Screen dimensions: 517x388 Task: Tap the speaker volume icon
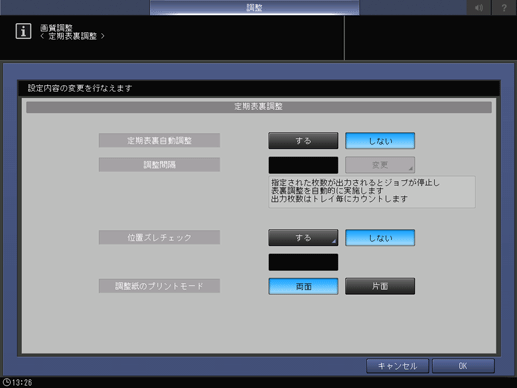[x=479, y=8]
